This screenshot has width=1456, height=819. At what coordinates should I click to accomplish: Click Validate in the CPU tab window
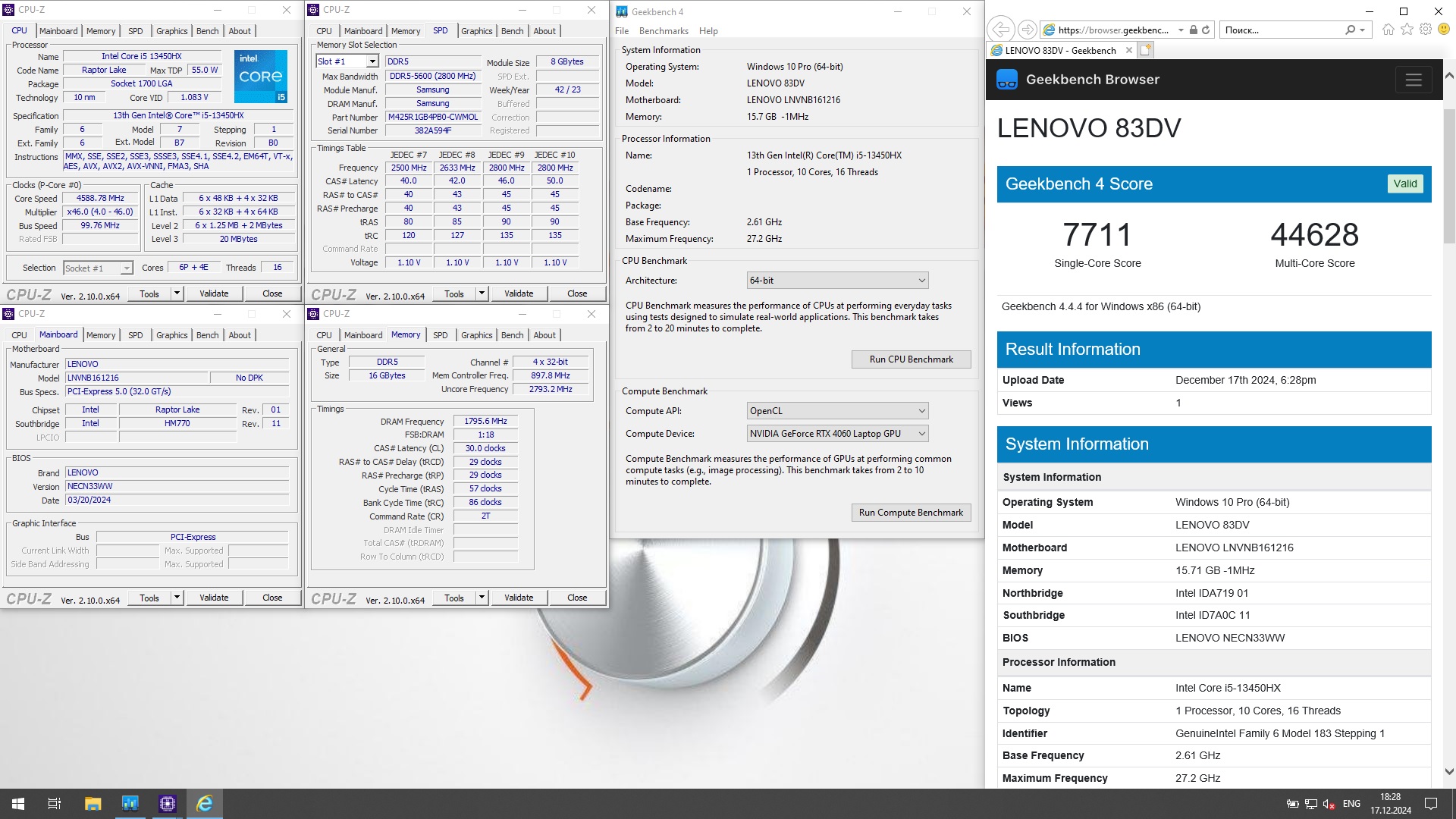[x=214, y=293]
